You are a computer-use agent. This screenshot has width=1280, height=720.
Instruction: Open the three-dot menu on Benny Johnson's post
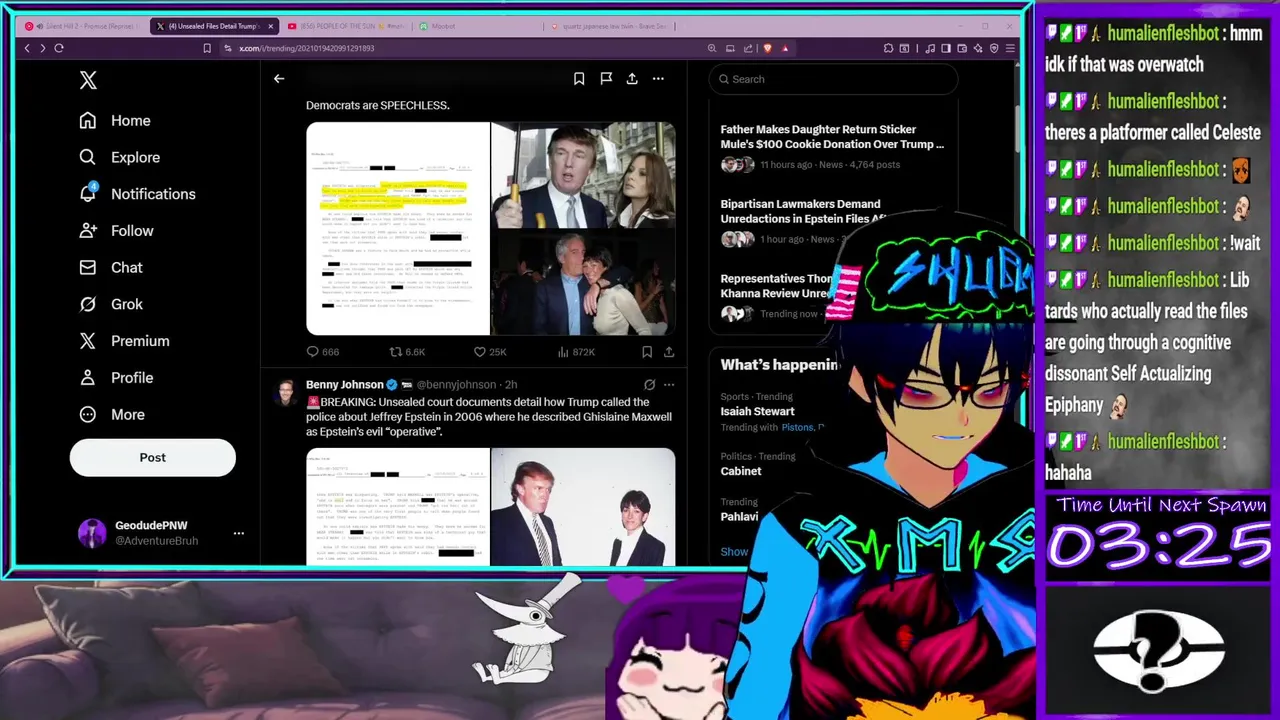pyautogui.click(x=669, y=384)
